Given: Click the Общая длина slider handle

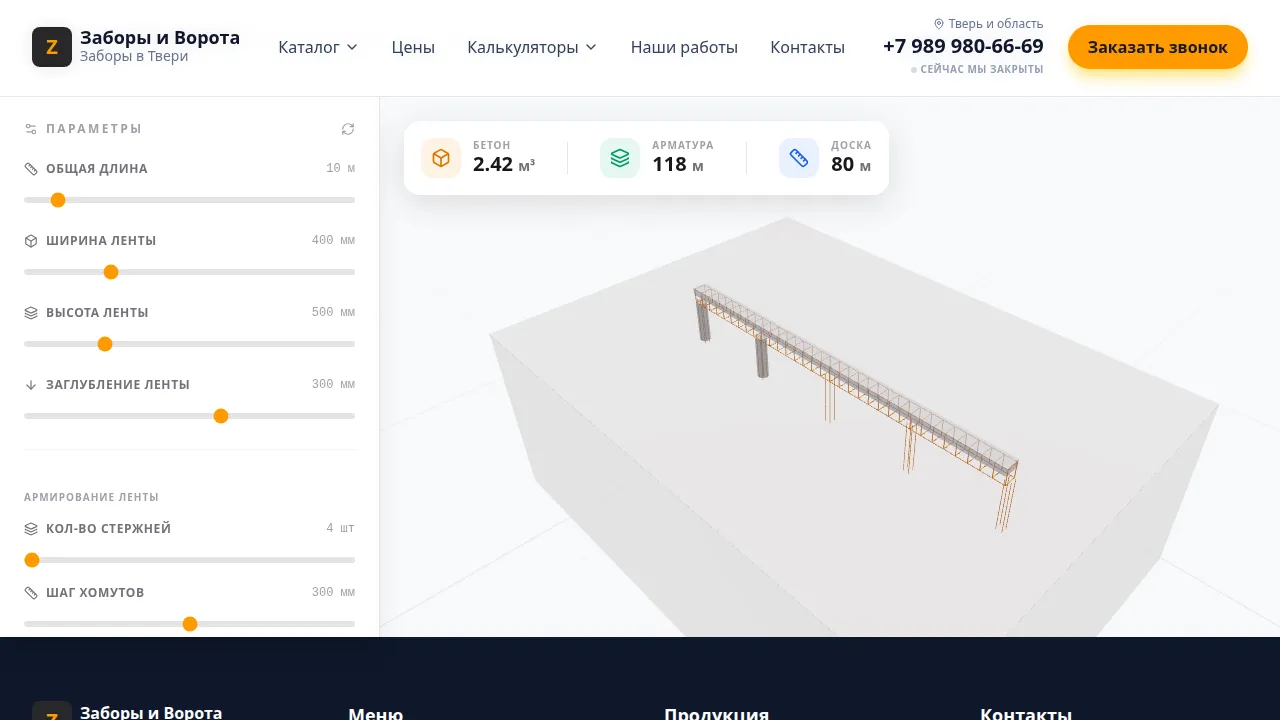Looking at the screenshot, I should click(x=58, y=200).
